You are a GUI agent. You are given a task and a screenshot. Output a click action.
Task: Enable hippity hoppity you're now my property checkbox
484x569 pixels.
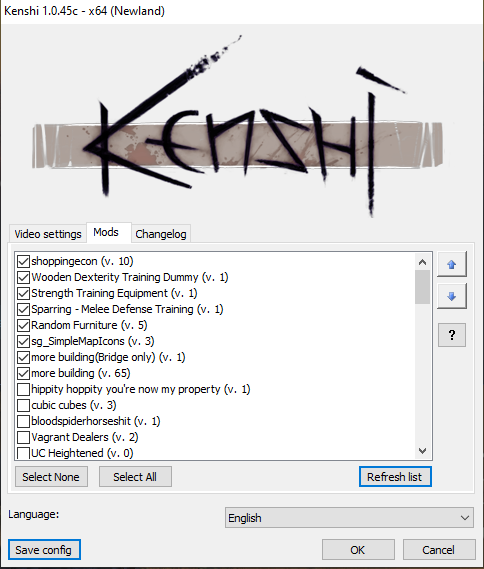24,389
